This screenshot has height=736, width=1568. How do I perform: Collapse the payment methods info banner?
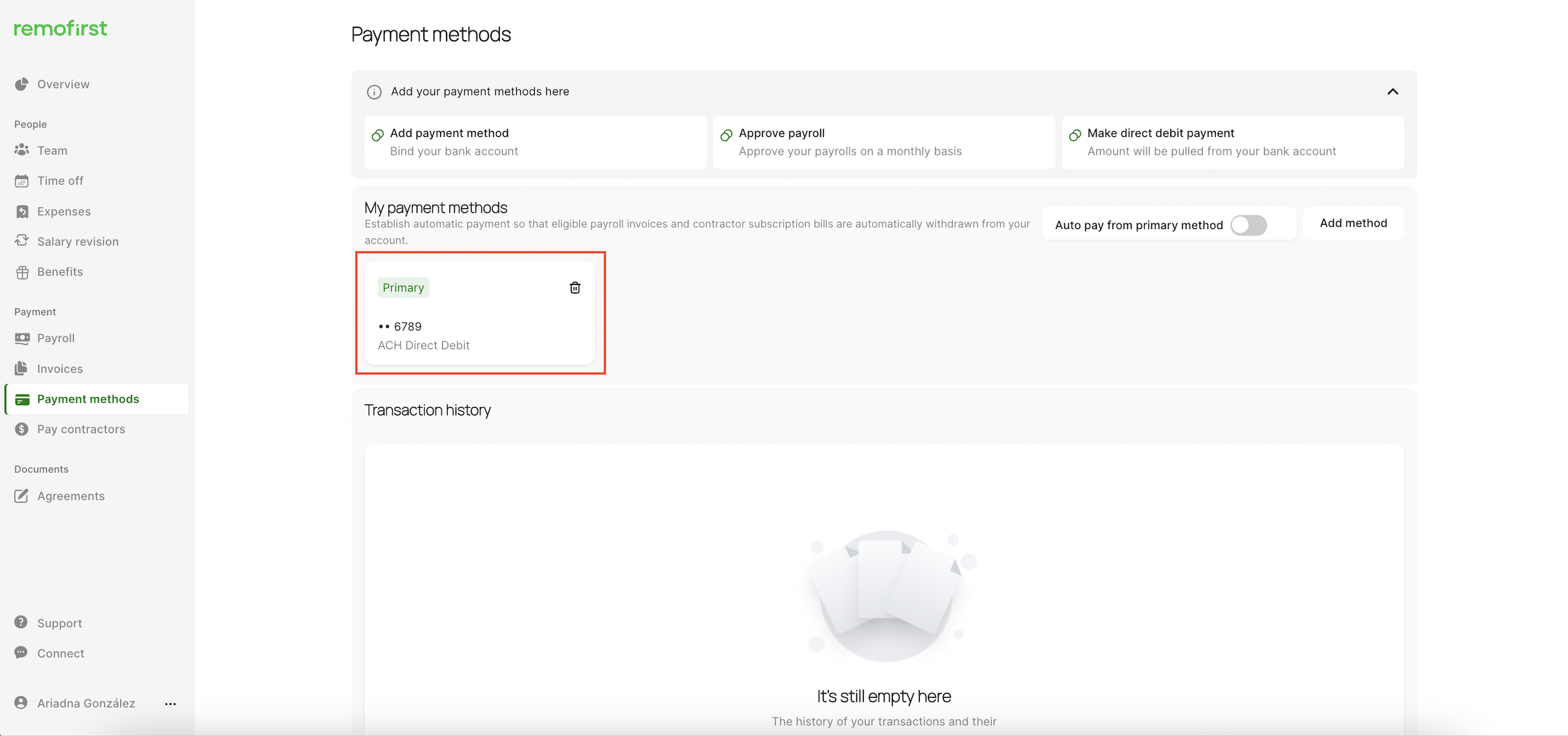point(1393,91)
